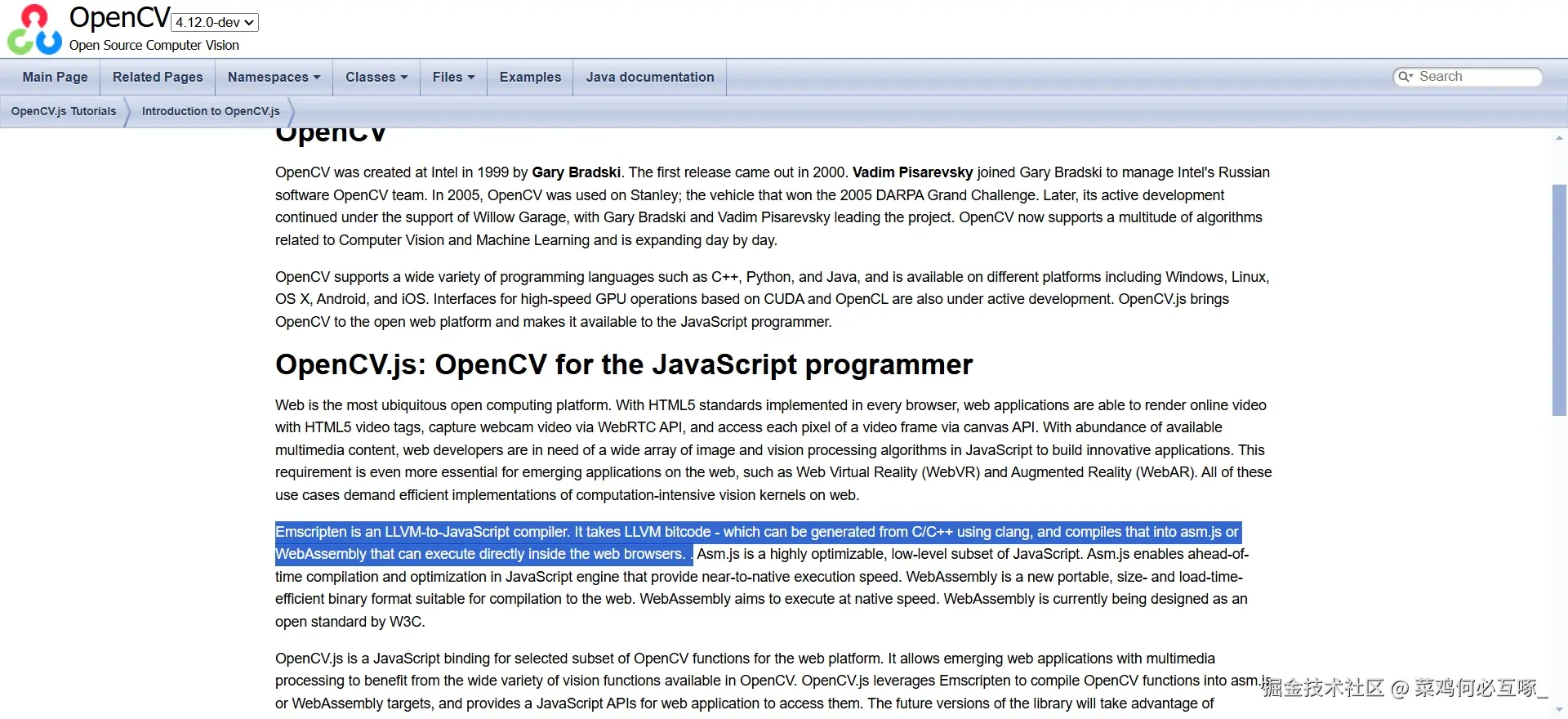Expand the Files menu
The width and height of the screenshot is (1568, 719).
(x=453, y=77)
